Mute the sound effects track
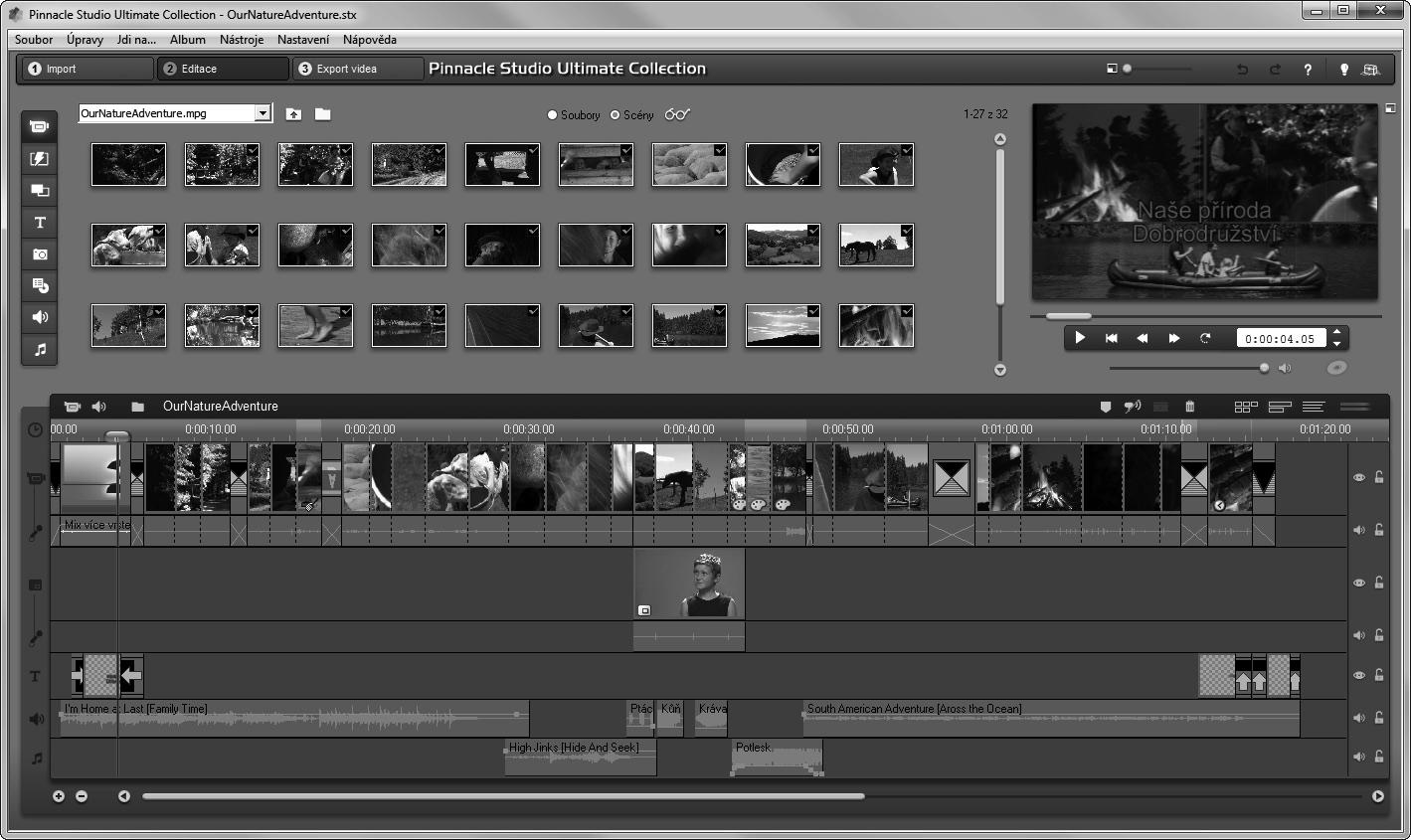The image size is (1411, 840). pyautogui.click(x=1359, y=718)
